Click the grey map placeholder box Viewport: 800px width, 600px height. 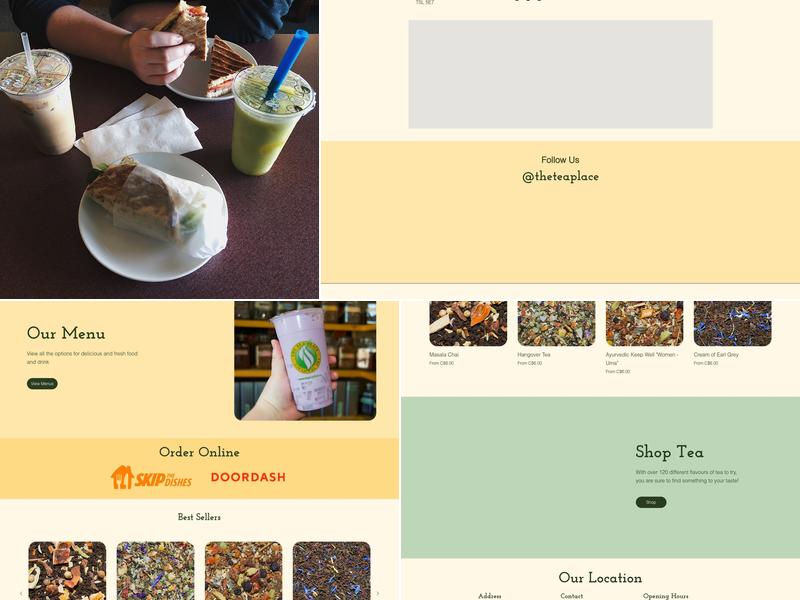560,74
